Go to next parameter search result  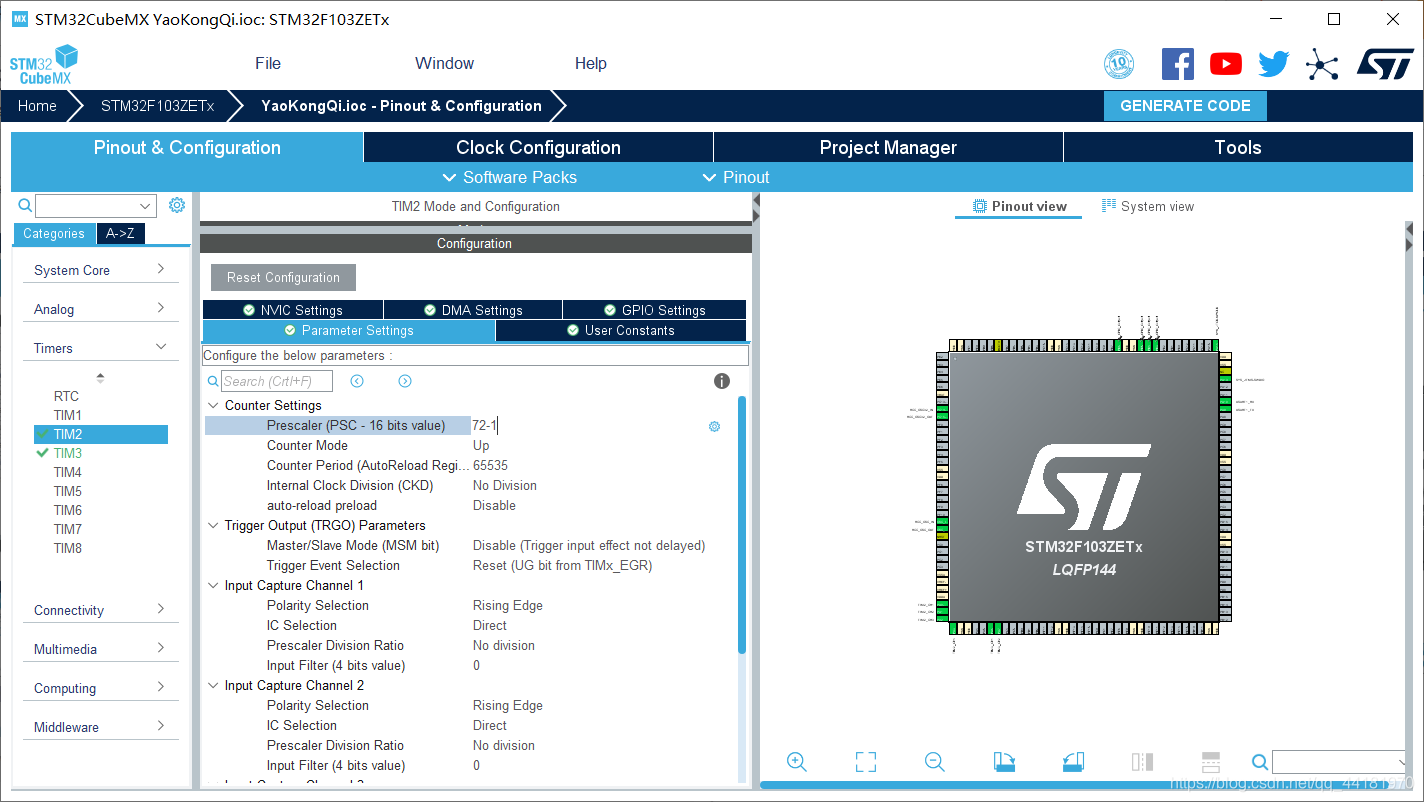tap(405, 381)
